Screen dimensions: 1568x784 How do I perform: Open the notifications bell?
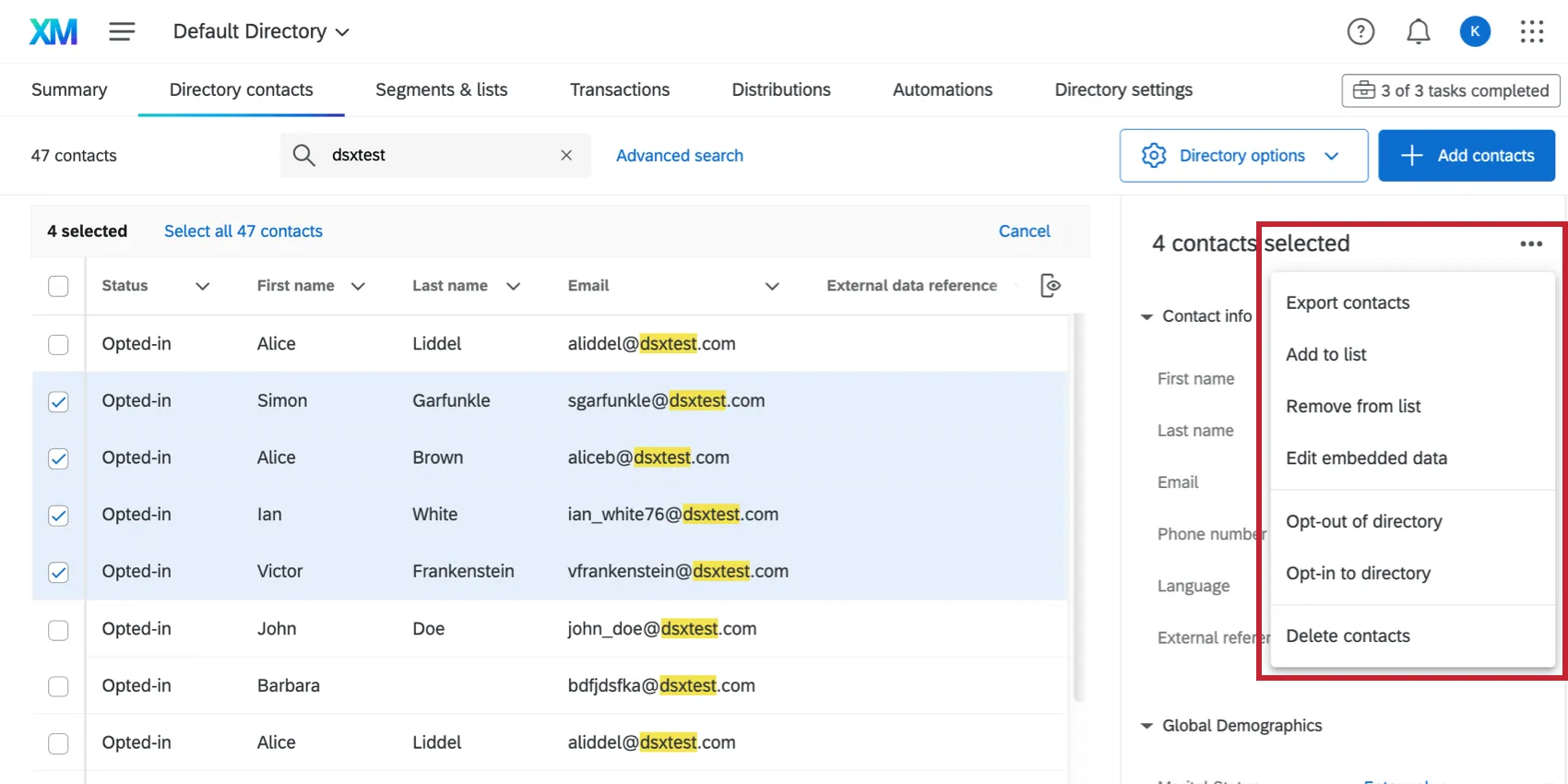[x=1418, y=32]
